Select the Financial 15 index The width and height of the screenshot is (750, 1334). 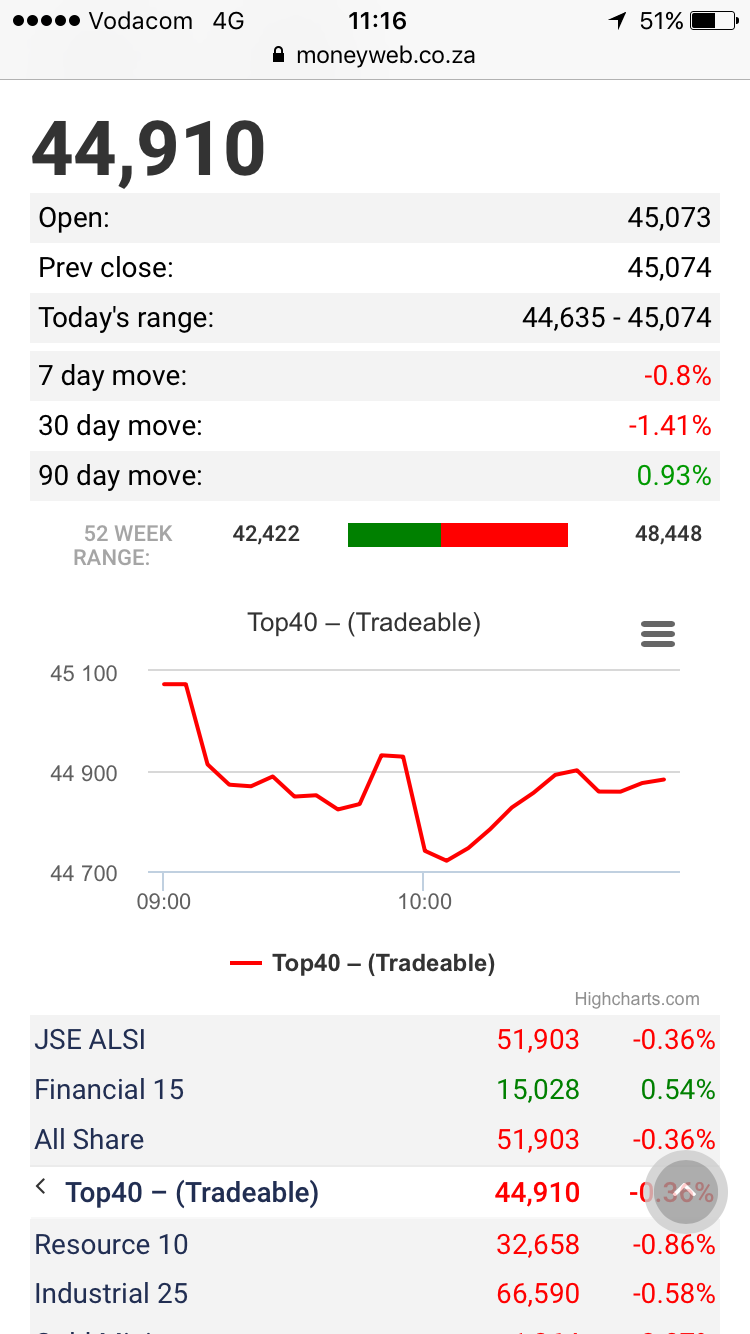click(x=375, y=1090)
